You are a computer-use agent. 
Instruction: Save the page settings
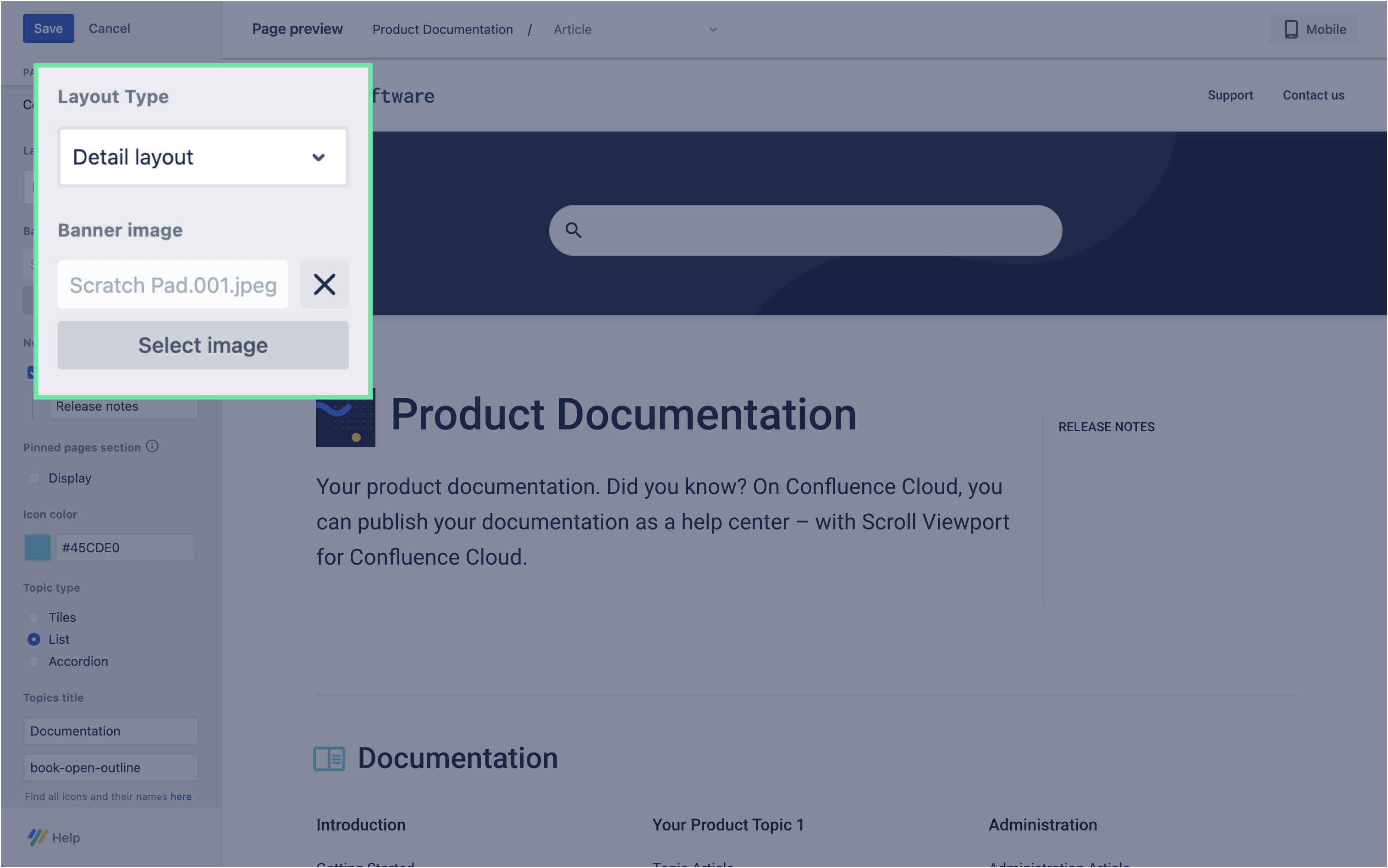(x=48, y=28)
